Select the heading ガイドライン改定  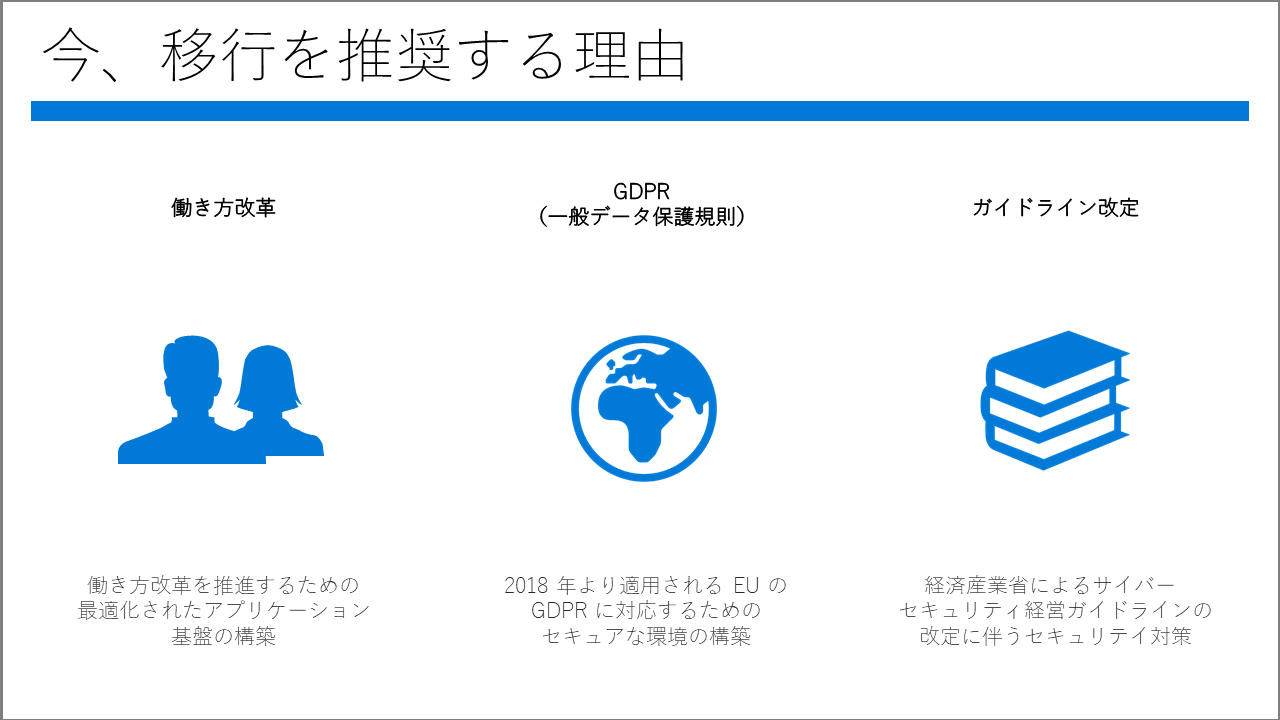(1056, 208)
